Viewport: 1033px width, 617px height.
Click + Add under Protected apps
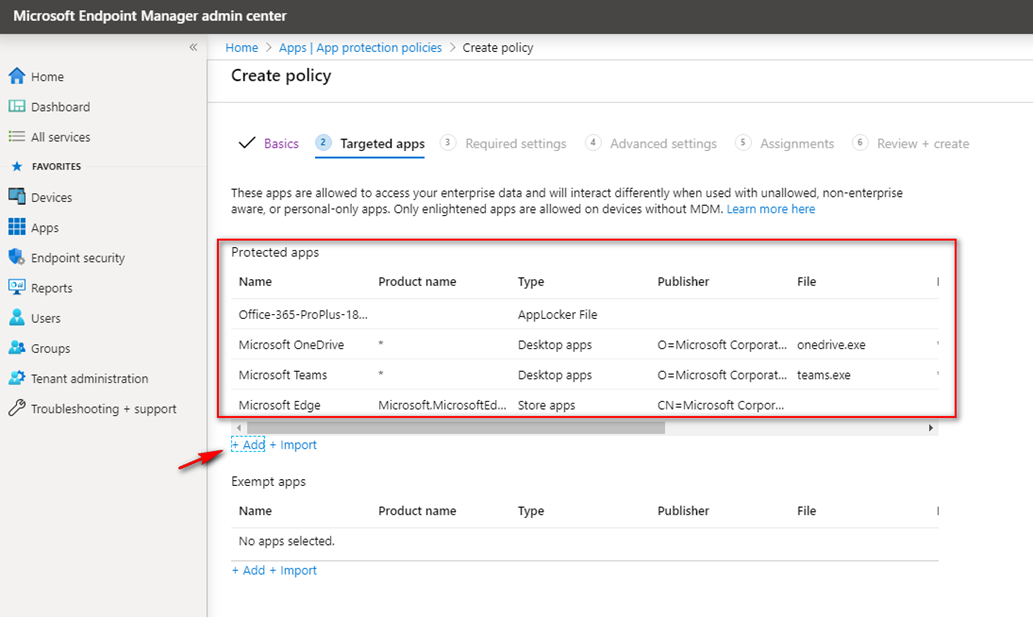tap(248, 444)
